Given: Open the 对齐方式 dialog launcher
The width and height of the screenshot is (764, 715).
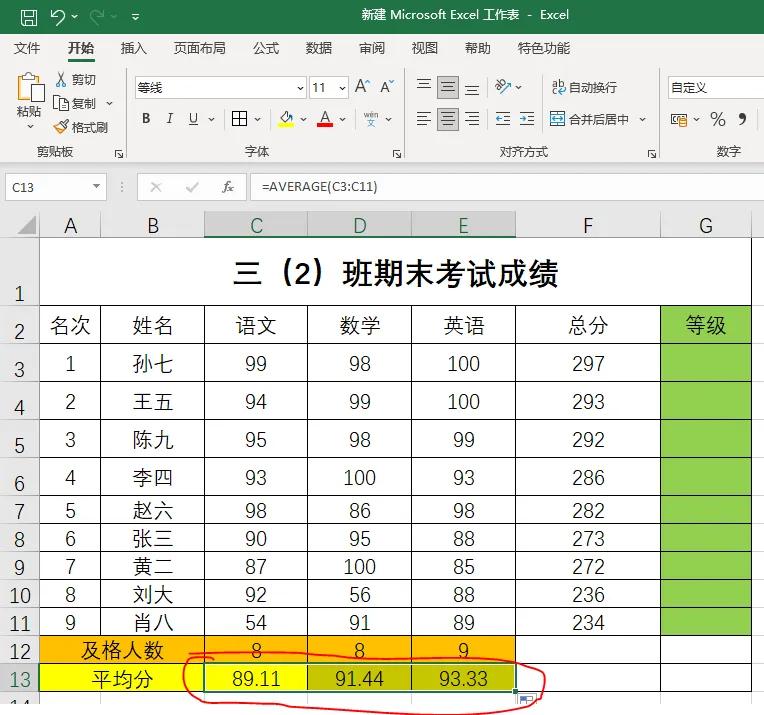Looking at the screenshot, I should (x=651, y=154).
